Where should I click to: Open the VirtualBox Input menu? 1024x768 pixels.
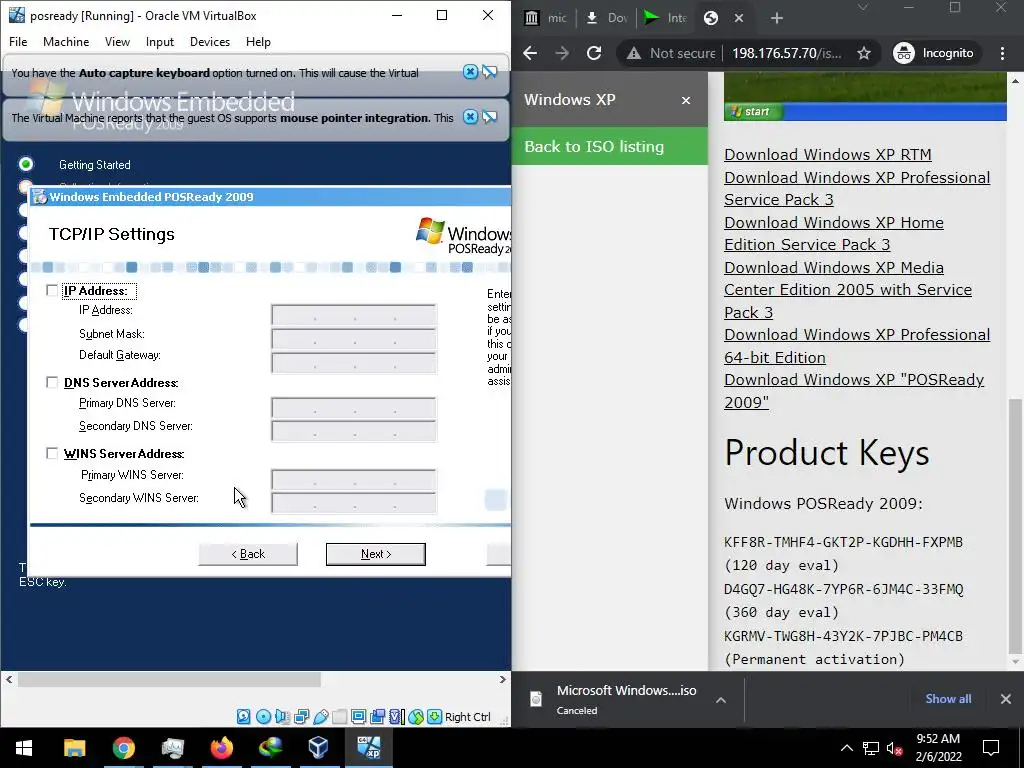(x=159, y=42)
